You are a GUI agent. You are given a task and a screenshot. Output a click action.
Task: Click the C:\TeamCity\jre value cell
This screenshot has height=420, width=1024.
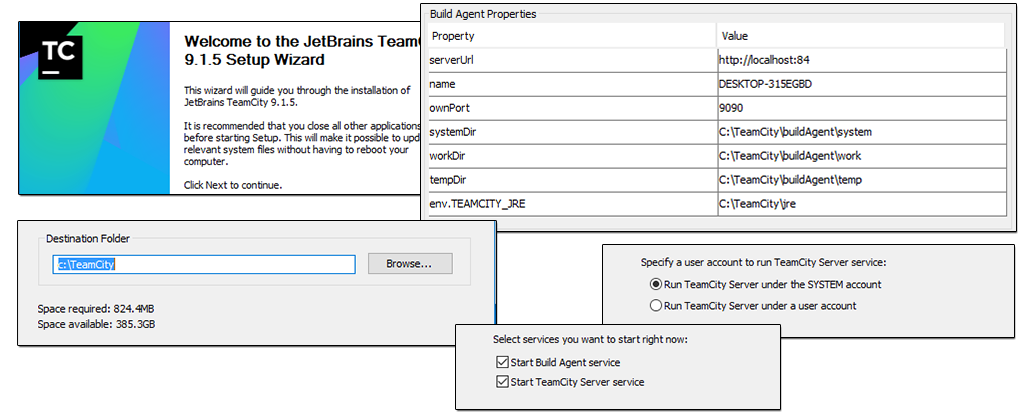pyautogui.click(x=861, y=204)
